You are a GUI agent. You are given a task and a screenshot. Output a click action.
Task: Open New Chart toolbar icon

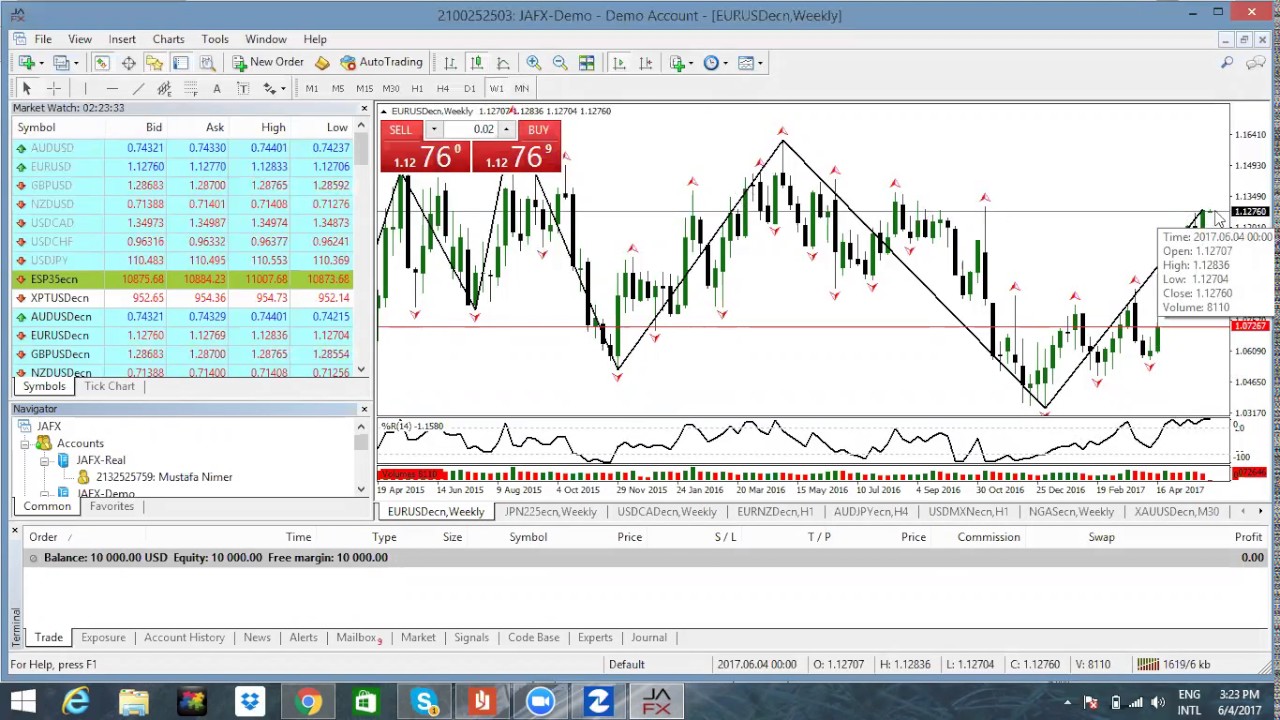coord(27,63)
